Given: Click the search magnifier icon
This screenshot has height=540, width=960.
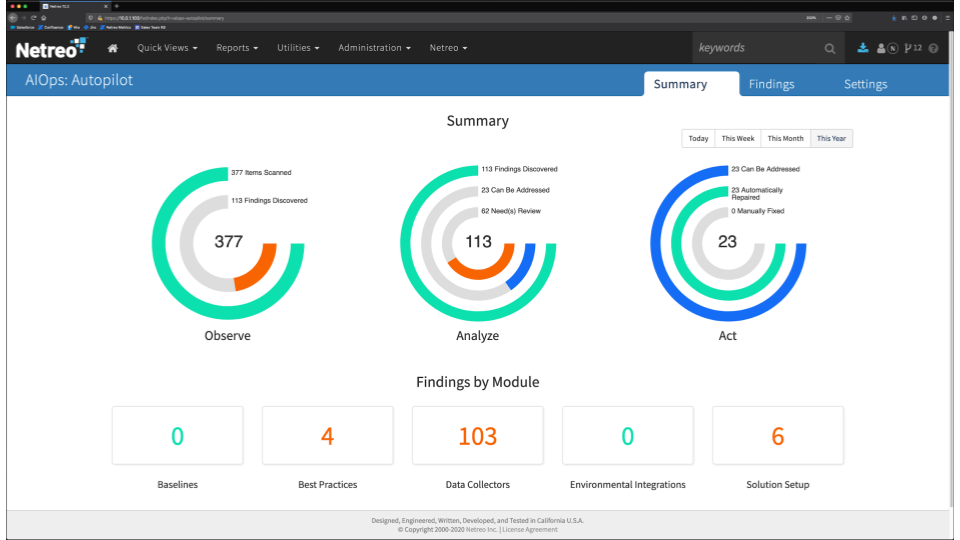Looking at the screenshot, I should tap(830, 48).
